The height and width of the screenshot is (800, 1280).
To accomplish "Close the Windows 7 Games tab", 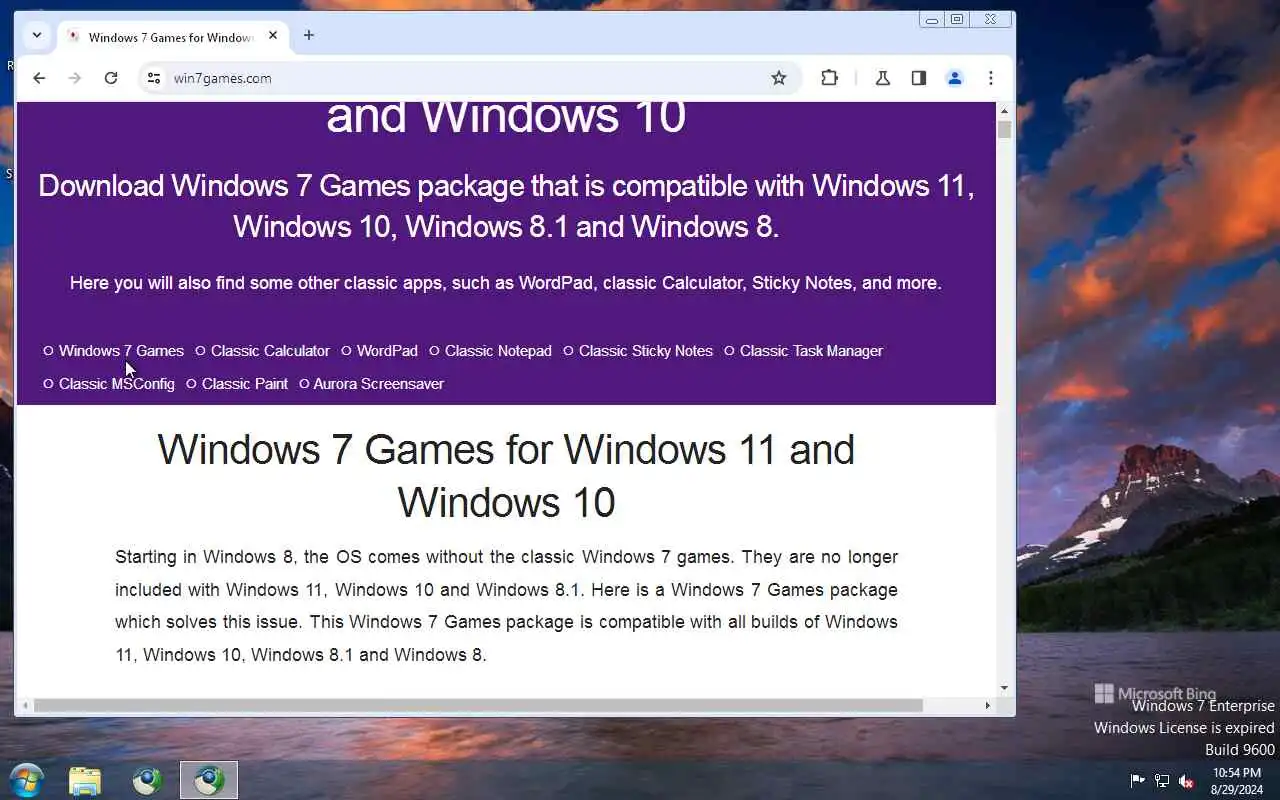I will (273, 36).
